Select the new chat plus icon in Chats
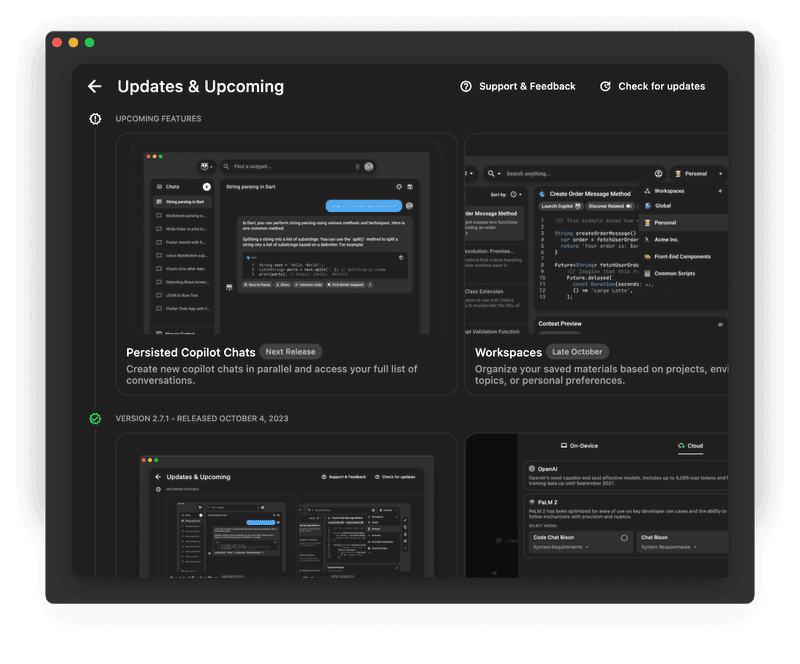800x664 pixels. (205, 186)
